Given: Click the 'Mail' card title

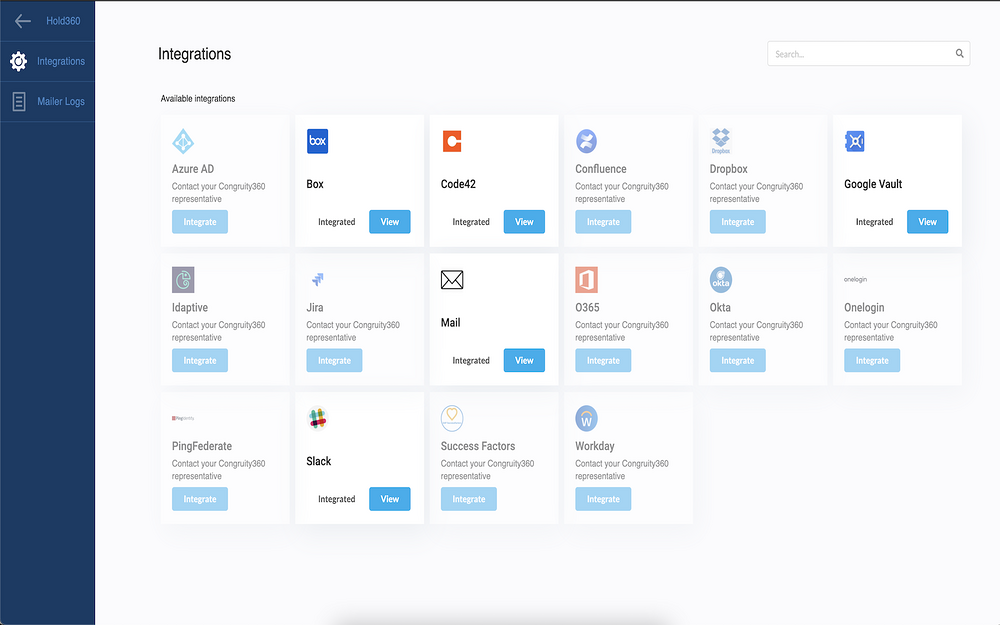Looking at the screenshot, I should (x=450, y=323).
